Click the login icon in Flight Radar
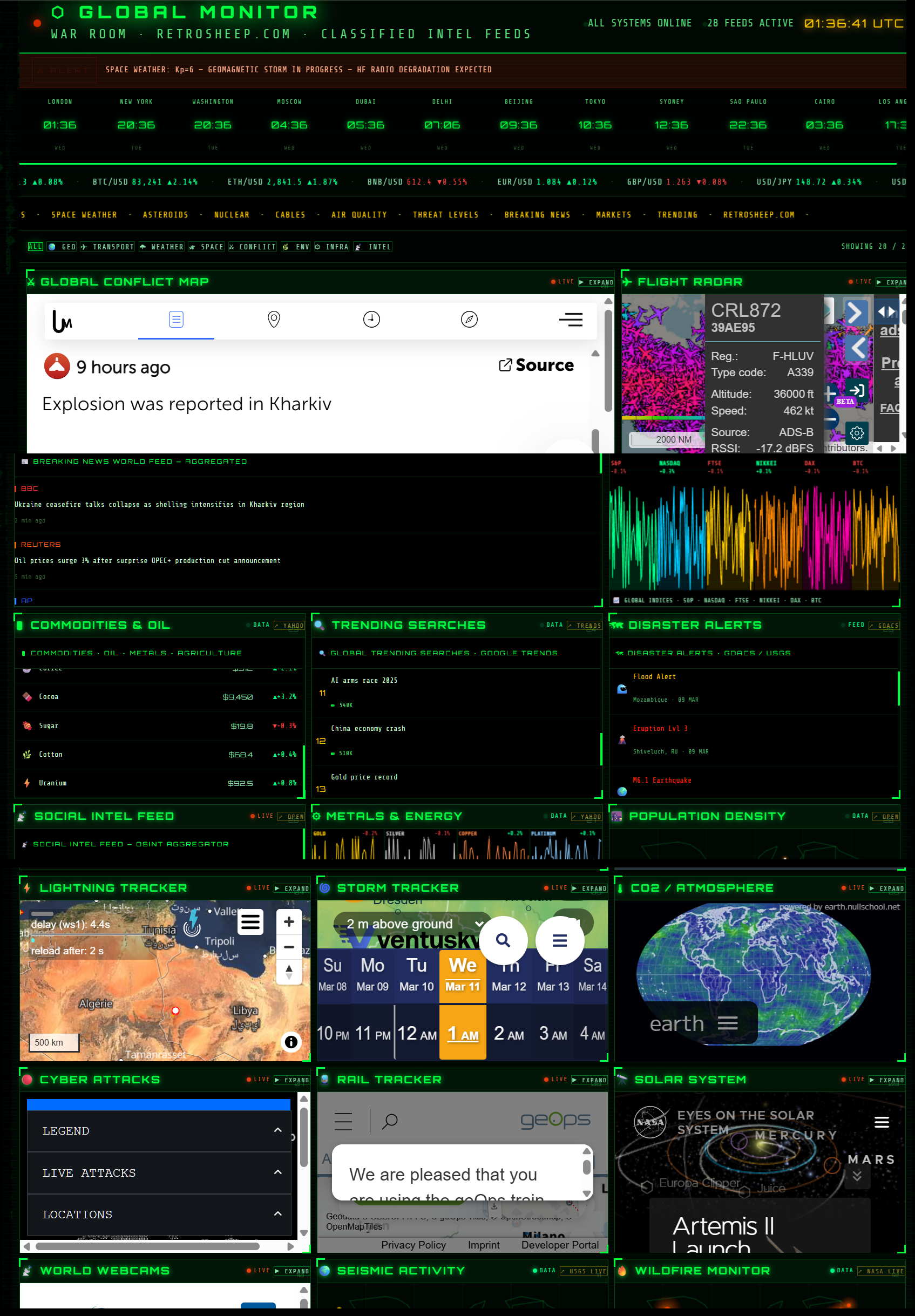Screen dimensions: 915x1316 pos(857,390)
